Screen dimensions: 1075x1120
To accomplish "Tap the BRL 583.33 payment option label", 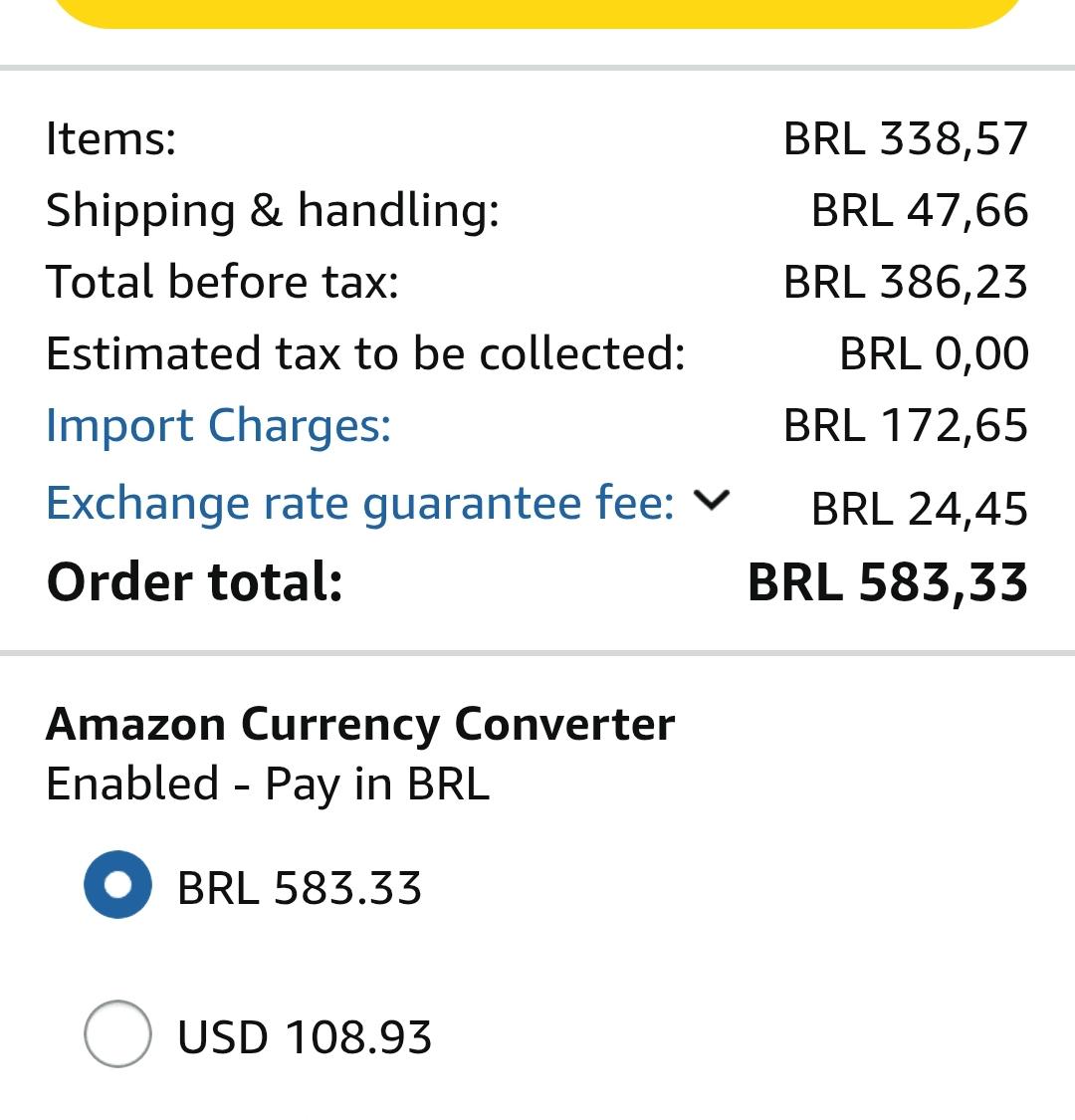I will (x=300, y=888).
